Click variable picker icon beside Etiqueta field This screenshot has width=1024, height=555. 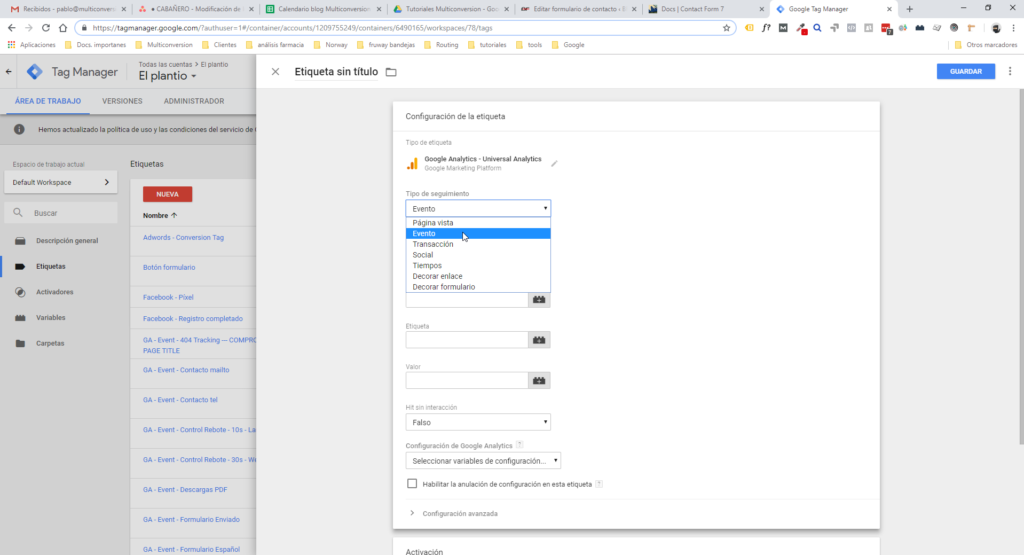[539, 340]
